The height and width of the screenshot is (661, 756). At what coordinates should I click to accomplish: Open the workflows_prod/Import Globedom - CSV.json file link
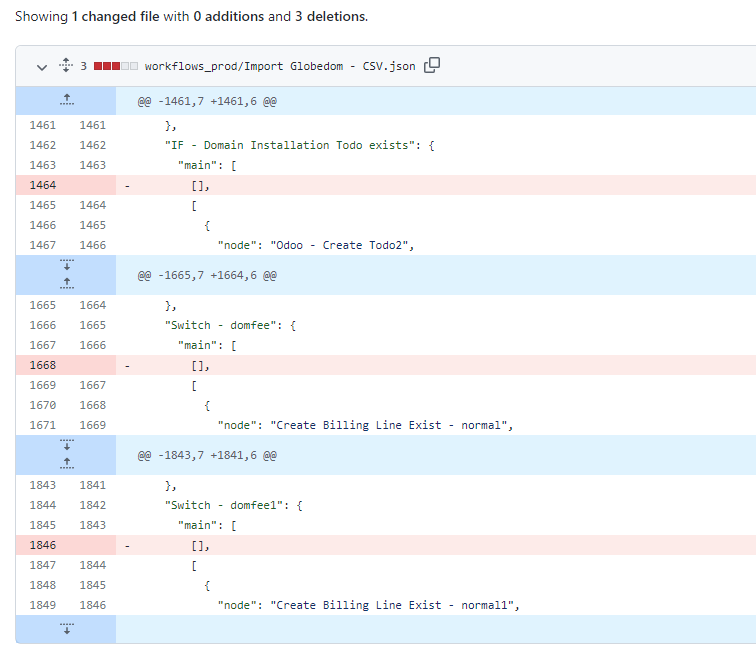coord(280,67)
